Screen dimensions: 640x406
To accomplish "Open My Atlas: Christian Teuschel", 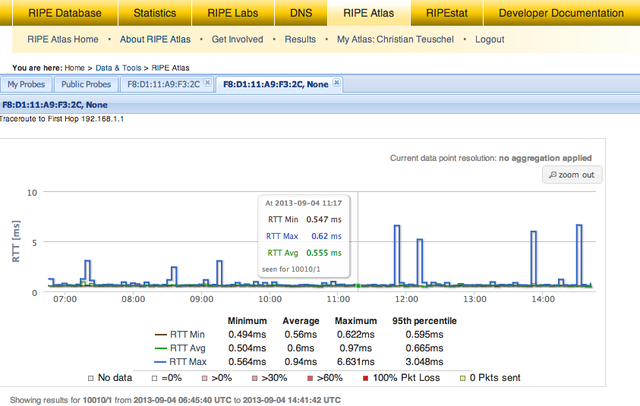I will pyautogui.click(x=395, y=39).
